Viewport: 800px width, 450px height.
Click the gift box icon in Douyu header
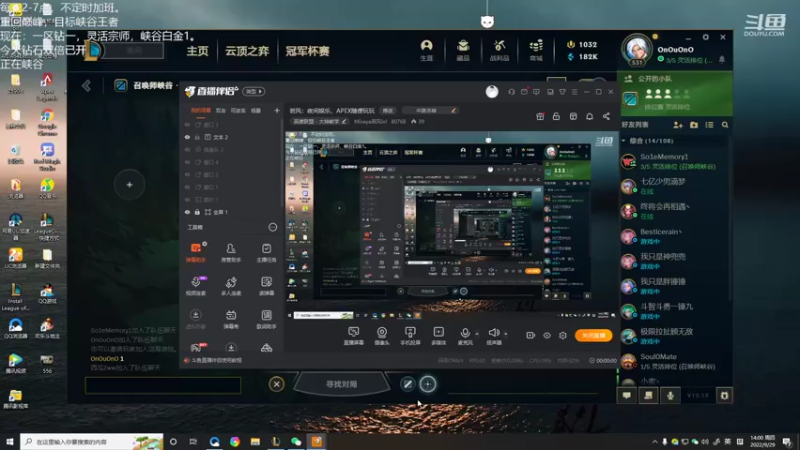coord(540,116)
